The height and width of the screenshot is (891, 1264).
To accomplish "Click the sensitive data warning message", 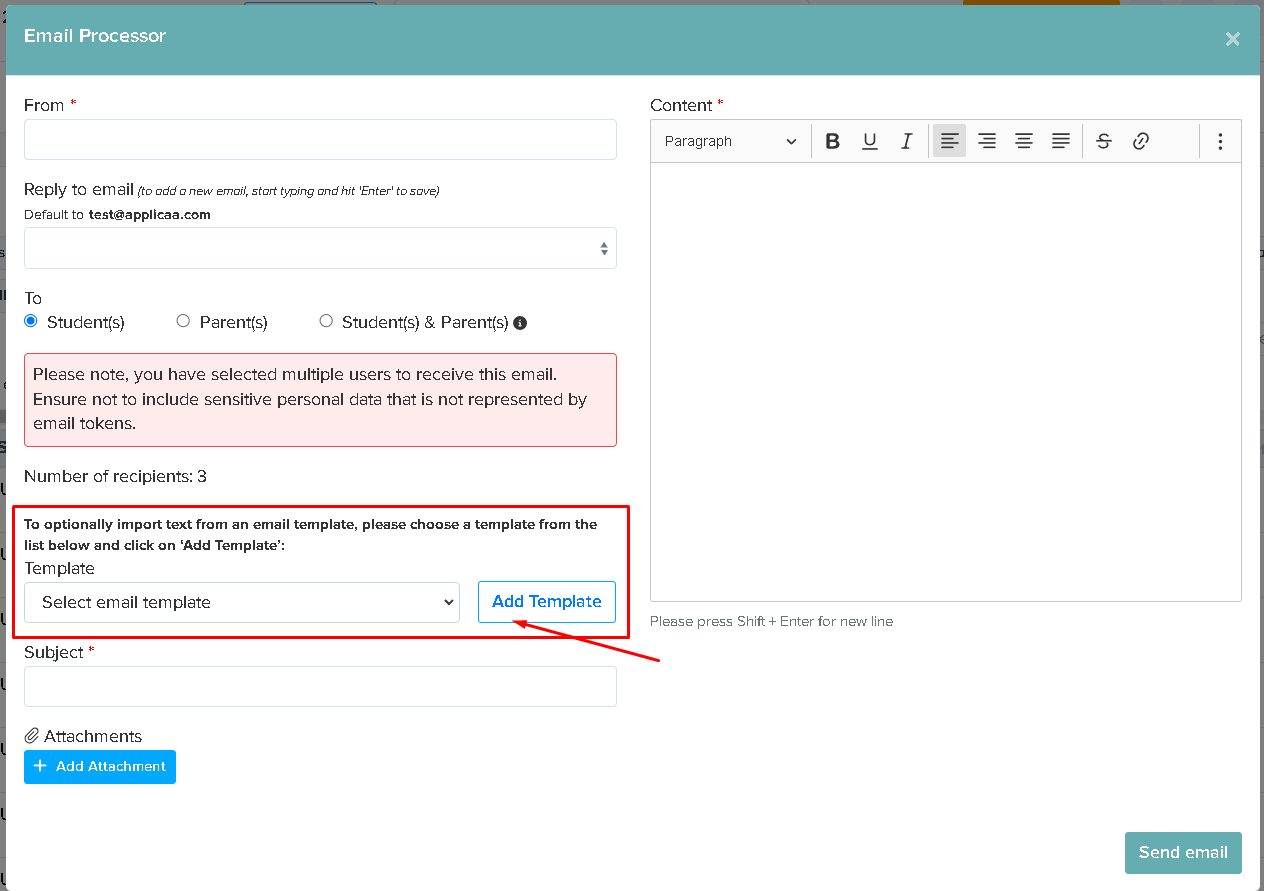I will (320, 400).
